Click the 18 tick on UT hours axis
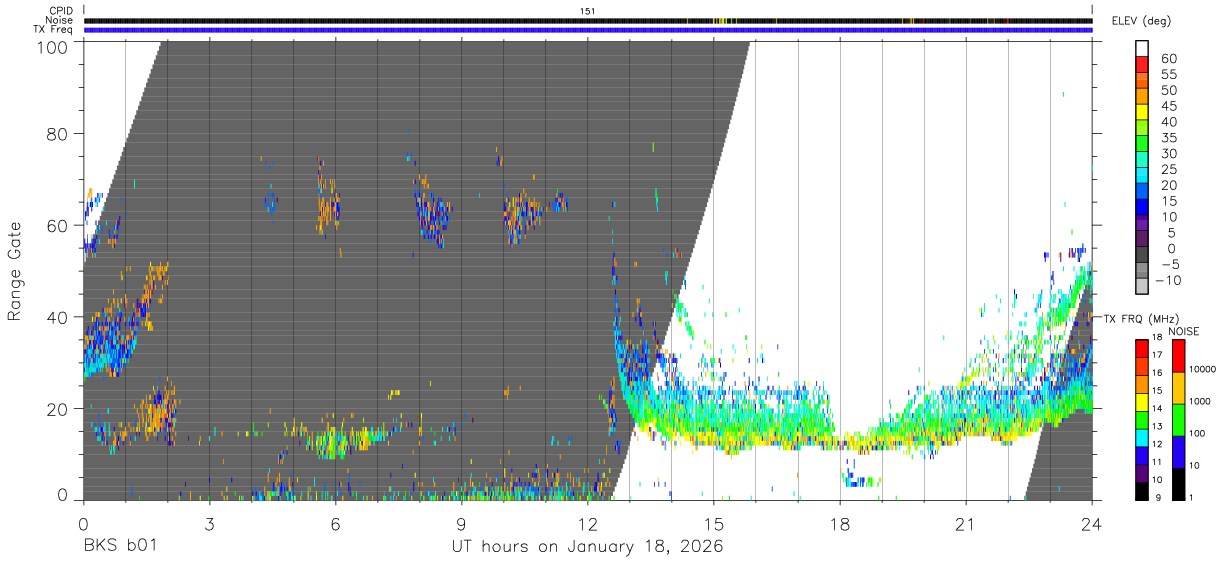The height and width of the screenshot is (567, 1228). (840, 523)
